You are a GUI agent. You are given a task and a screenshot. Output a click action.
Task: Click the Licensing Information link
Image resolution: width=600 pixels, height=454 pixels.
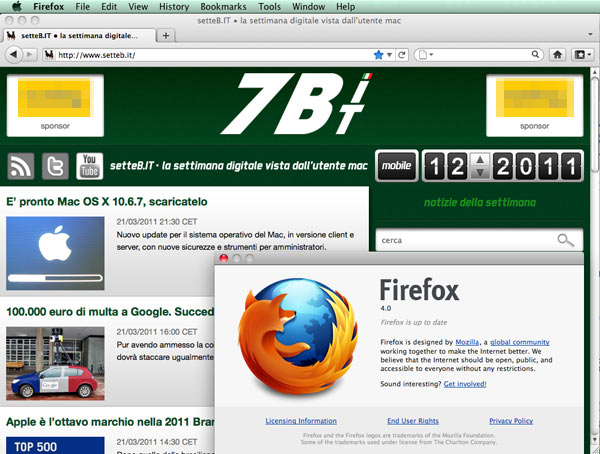pos(301,421)
